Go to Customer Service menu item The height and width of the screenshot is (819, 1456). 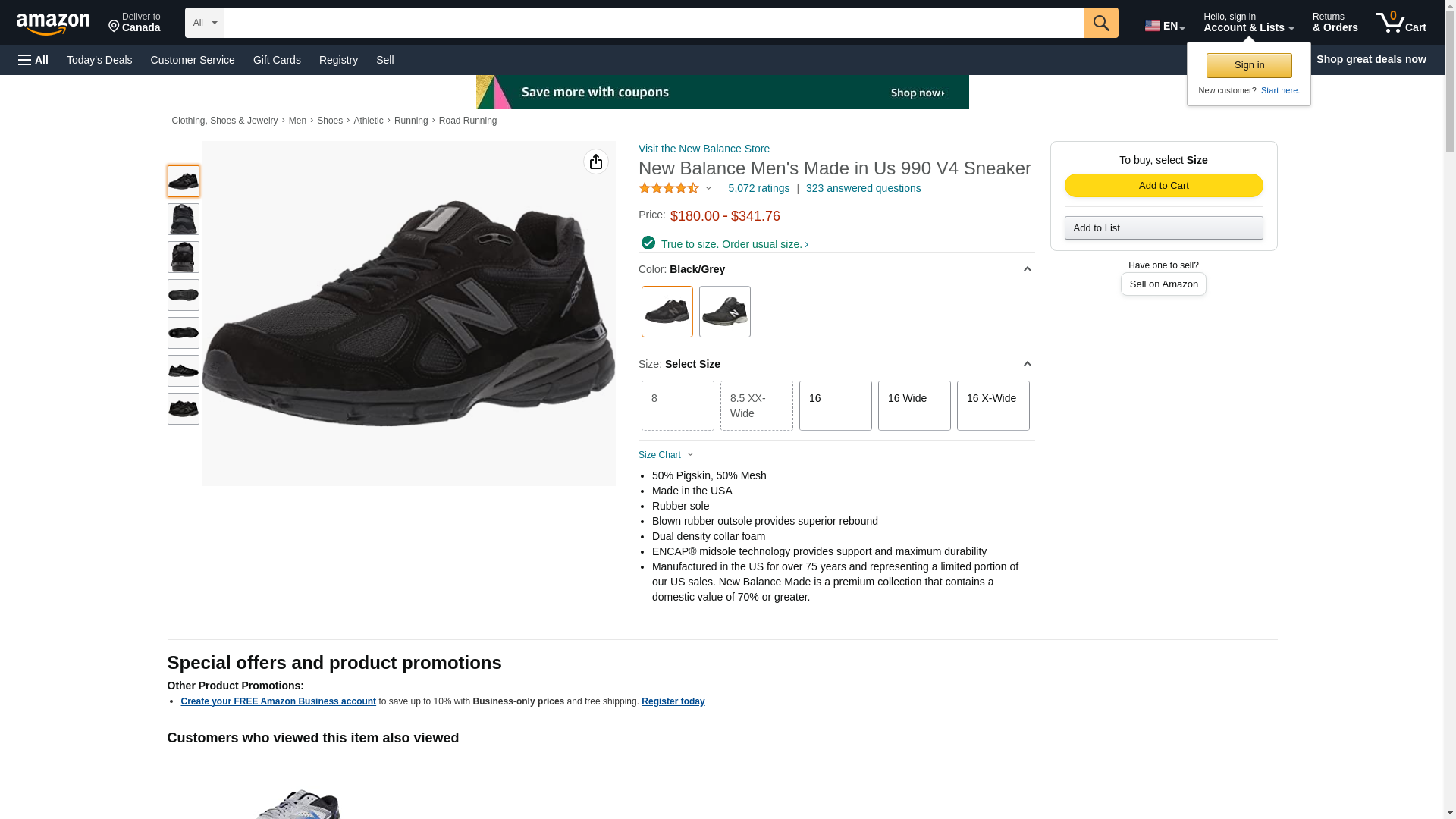pyautogui.click(x=193, y=60)
